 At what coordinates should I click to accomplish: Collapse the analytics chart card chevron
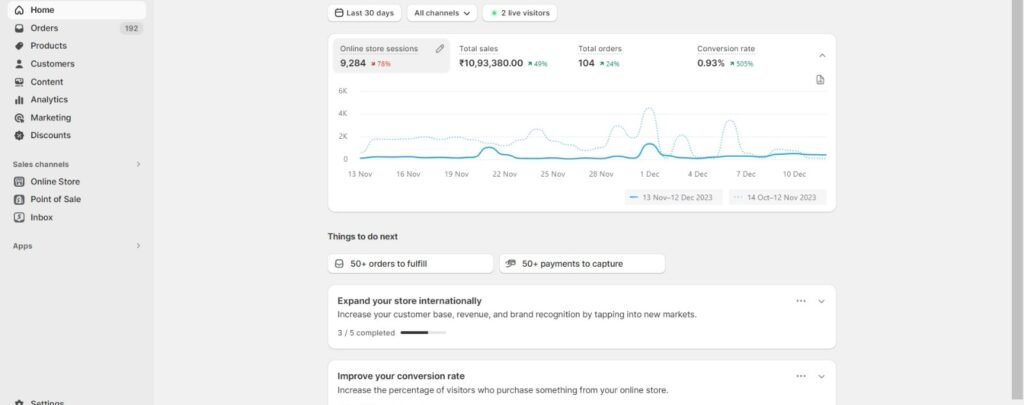(822, 56)
